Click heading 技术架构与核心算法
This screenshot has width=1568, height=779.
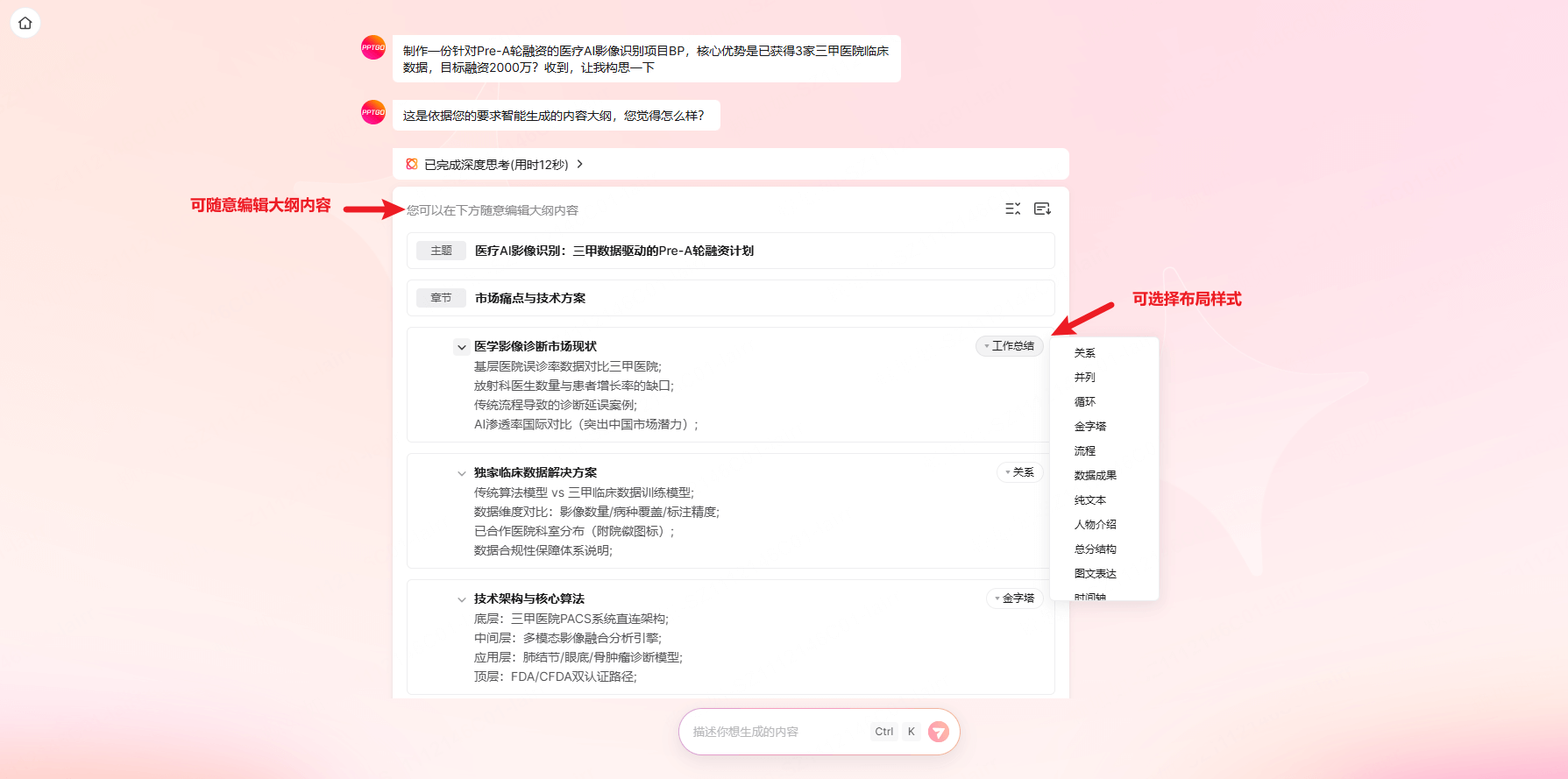coord(529,598)
